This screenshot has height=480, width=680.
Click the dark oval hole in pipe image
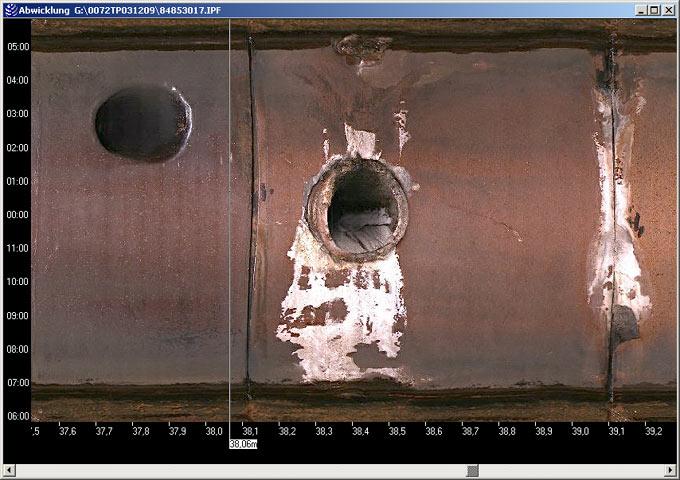142,123
